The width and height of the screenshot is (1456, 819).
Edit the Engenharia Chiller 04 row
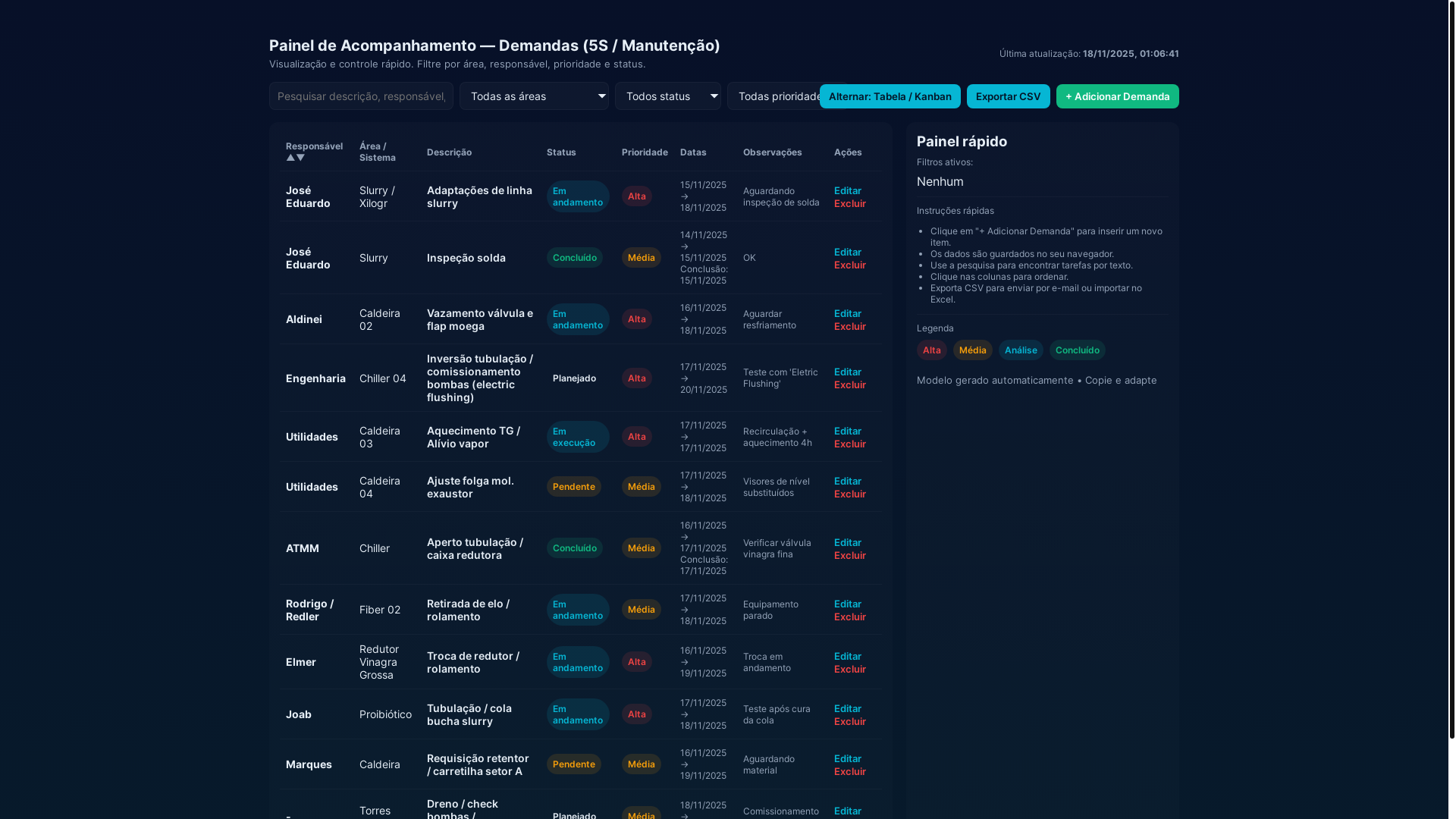point(848,372)
